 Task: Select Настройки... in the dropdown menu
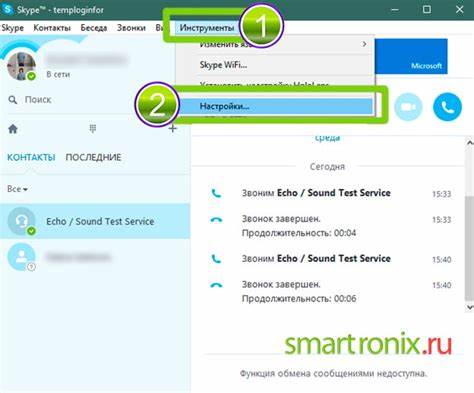click(276, 106)
